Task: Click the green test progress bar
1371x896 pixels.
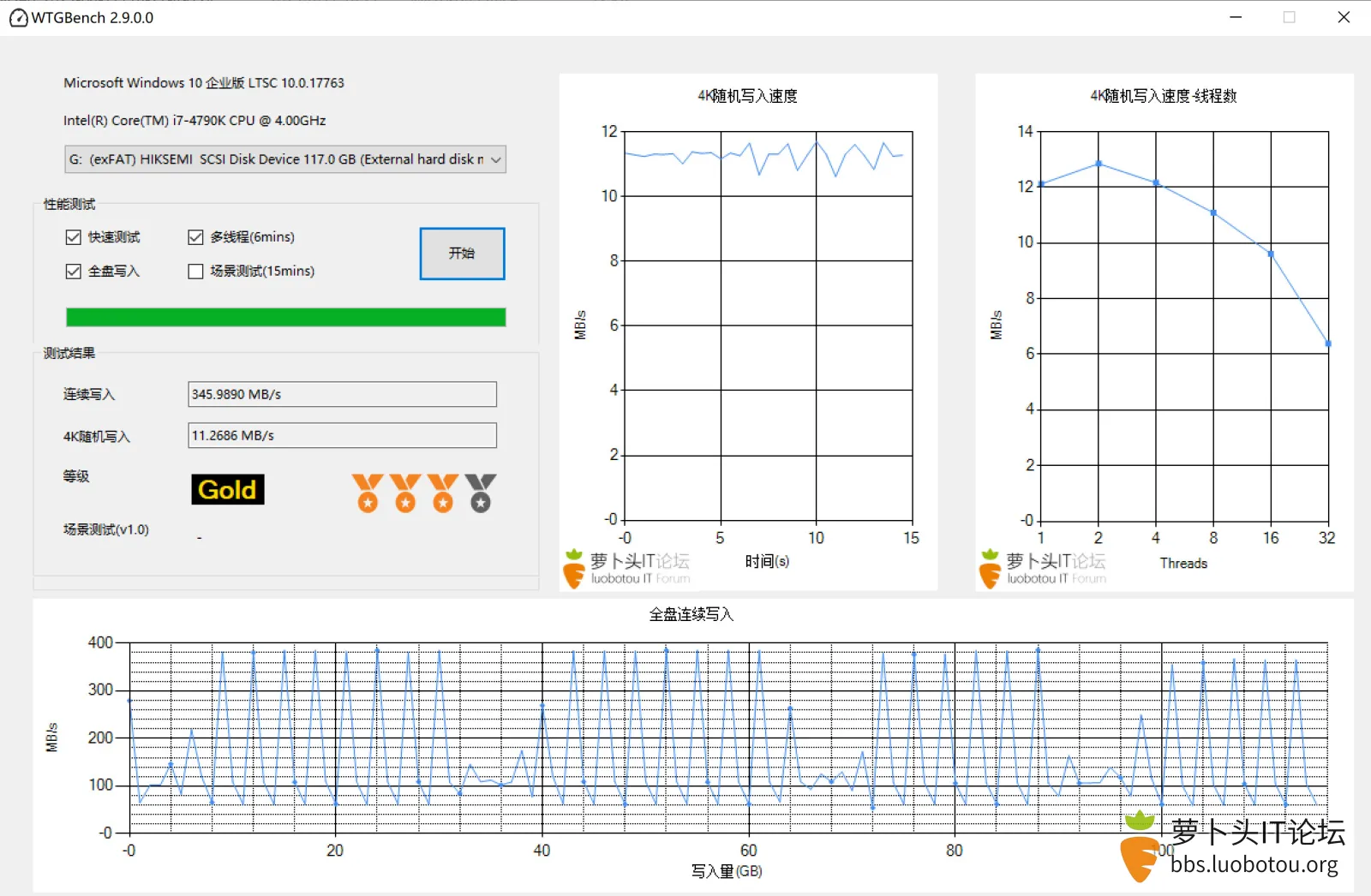Action: tap(285, 317)
